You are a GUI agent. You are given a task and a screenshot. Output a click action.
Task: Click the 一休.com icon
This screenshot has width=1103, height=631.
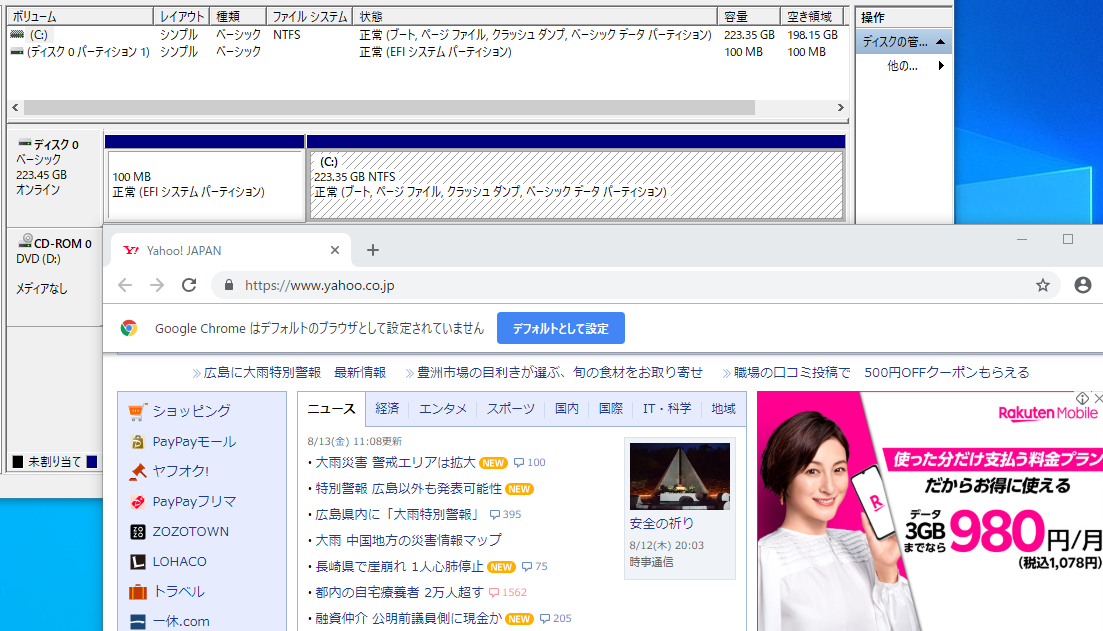click(138, 621)
